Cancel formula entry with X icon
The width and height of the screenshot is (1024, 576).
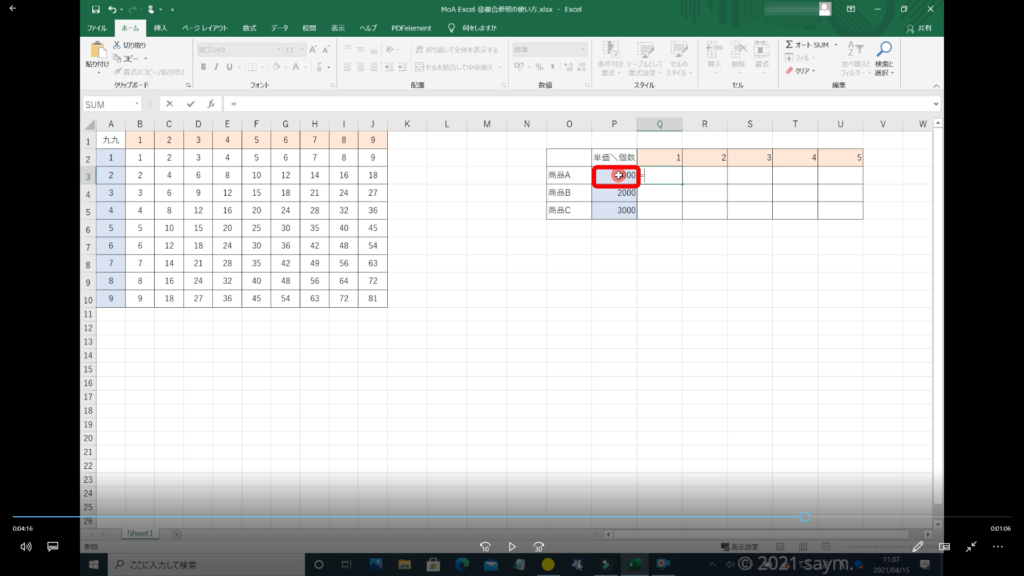(170, 104)
